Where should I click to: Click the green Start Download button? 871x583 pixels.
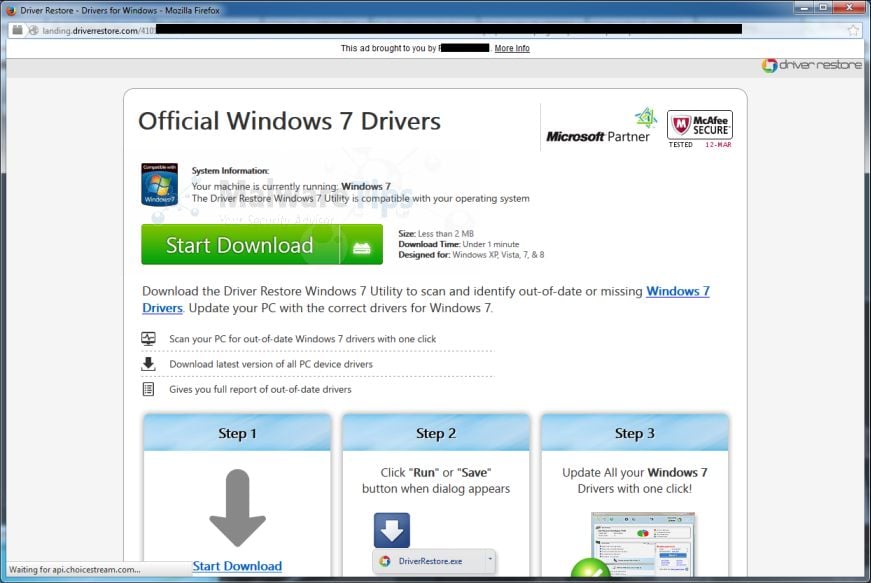click(x=262, y=244)
